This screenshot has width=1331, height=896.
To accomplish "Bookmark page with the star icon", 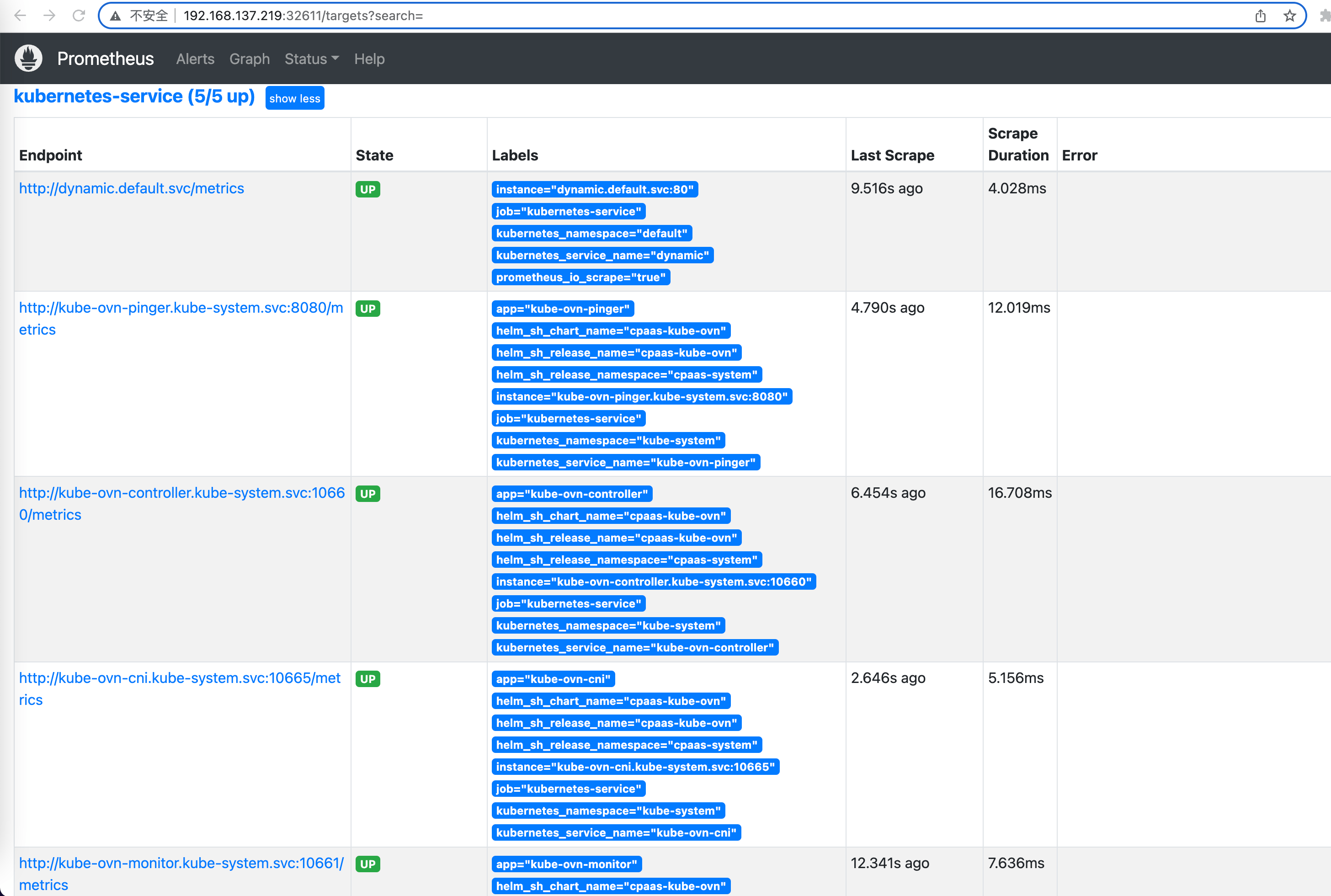I will 1289,16.
